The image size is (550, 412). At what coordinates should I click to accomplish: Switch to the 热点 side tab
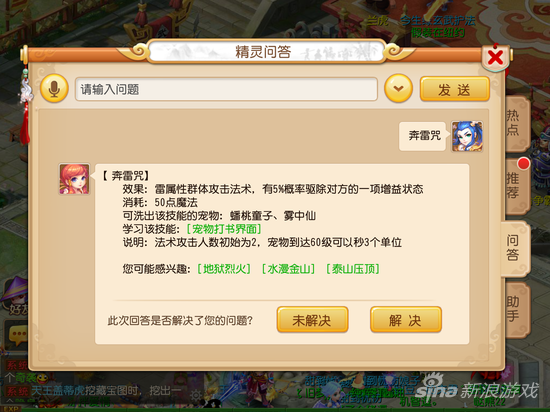click(514, 123)
